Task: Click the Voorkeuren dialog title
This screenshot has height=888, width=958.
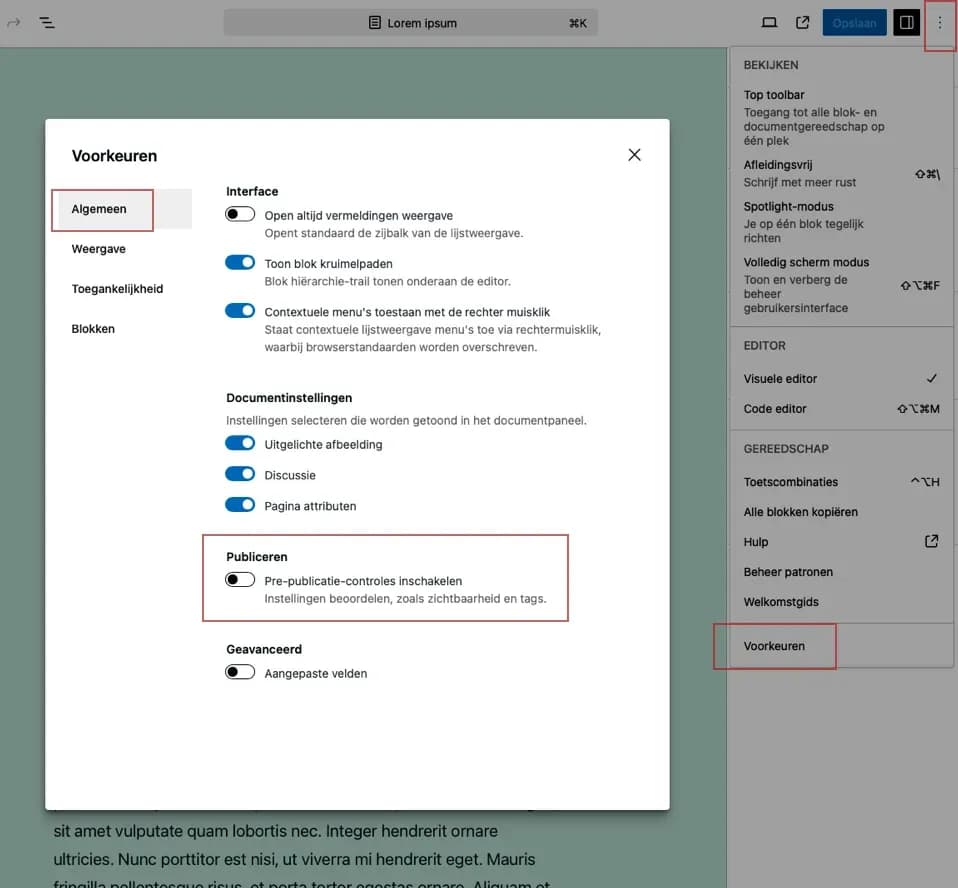Action: pos(114,156)
